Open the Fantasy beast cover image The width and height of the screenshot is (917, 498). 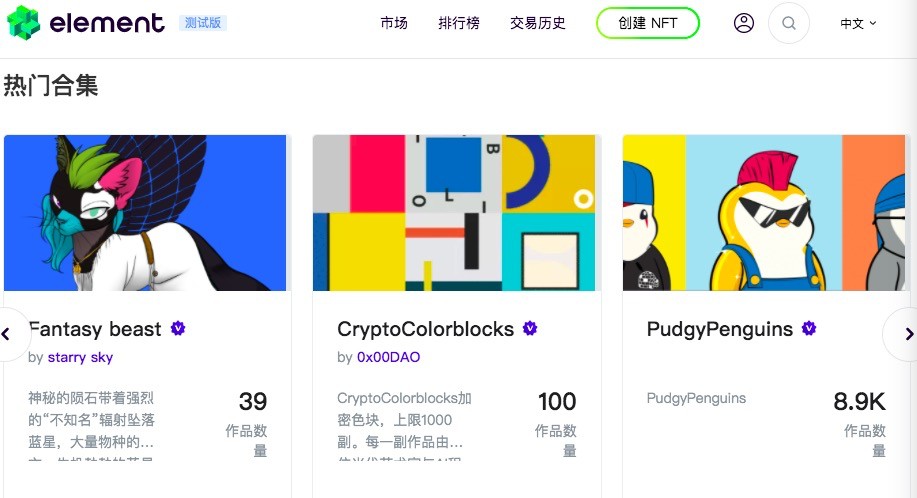tap(145, 213)
